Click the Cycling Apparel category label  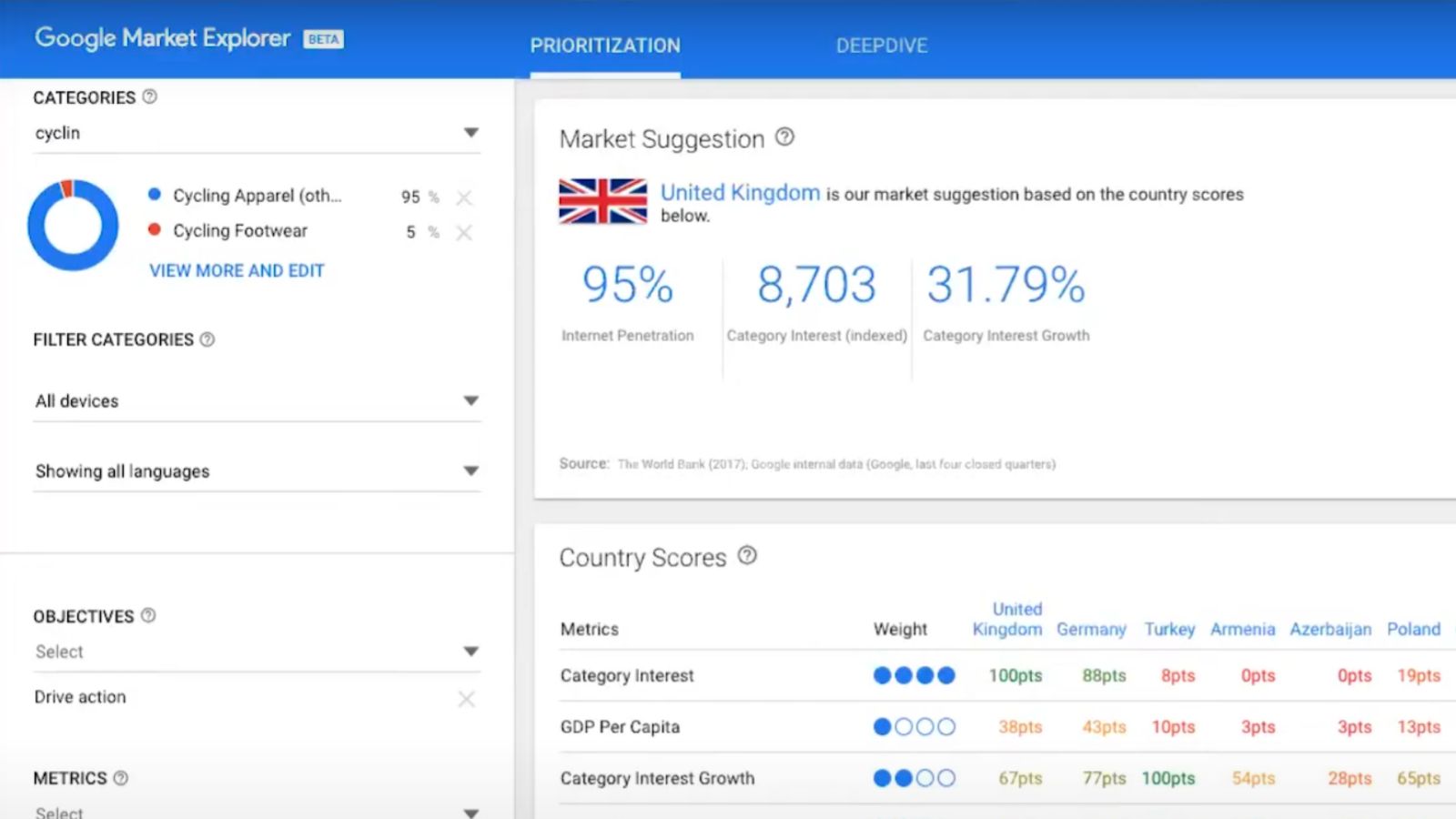coord(258,196)
